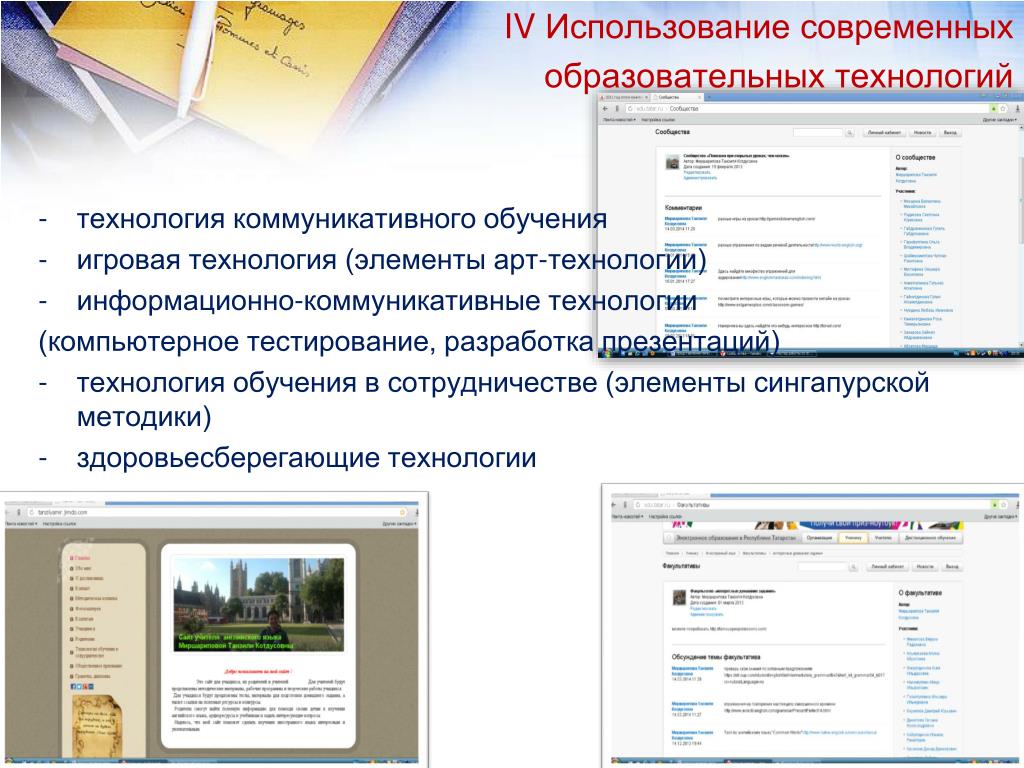Select Дистанционное обучение tab on Факультативы page

[931, 537]
